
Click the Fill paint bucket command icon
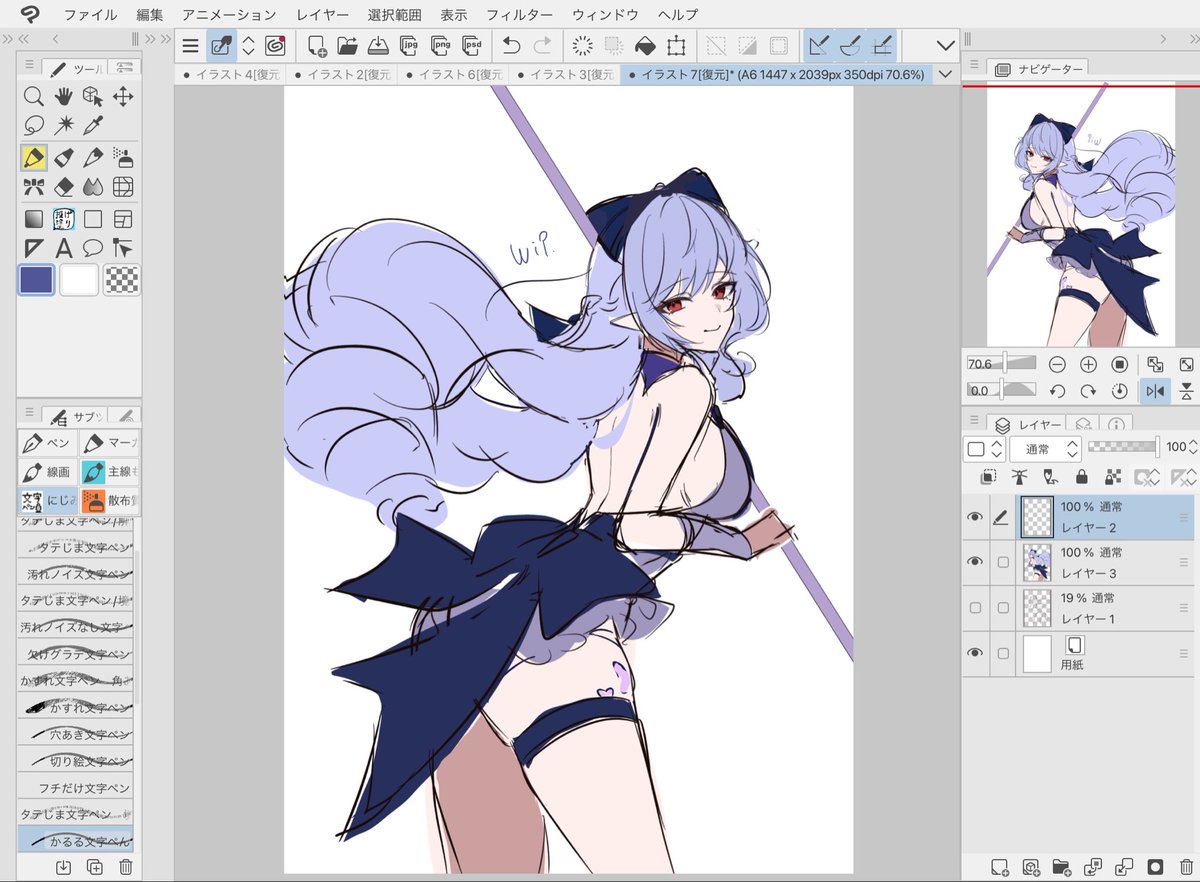click(645, 46)
